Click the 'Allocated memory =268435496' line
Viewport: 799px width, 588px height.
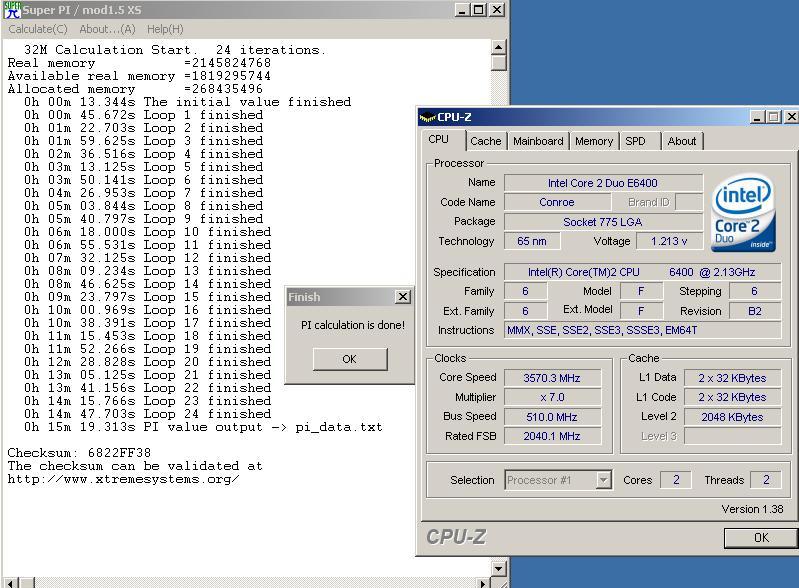pos(135,89)
